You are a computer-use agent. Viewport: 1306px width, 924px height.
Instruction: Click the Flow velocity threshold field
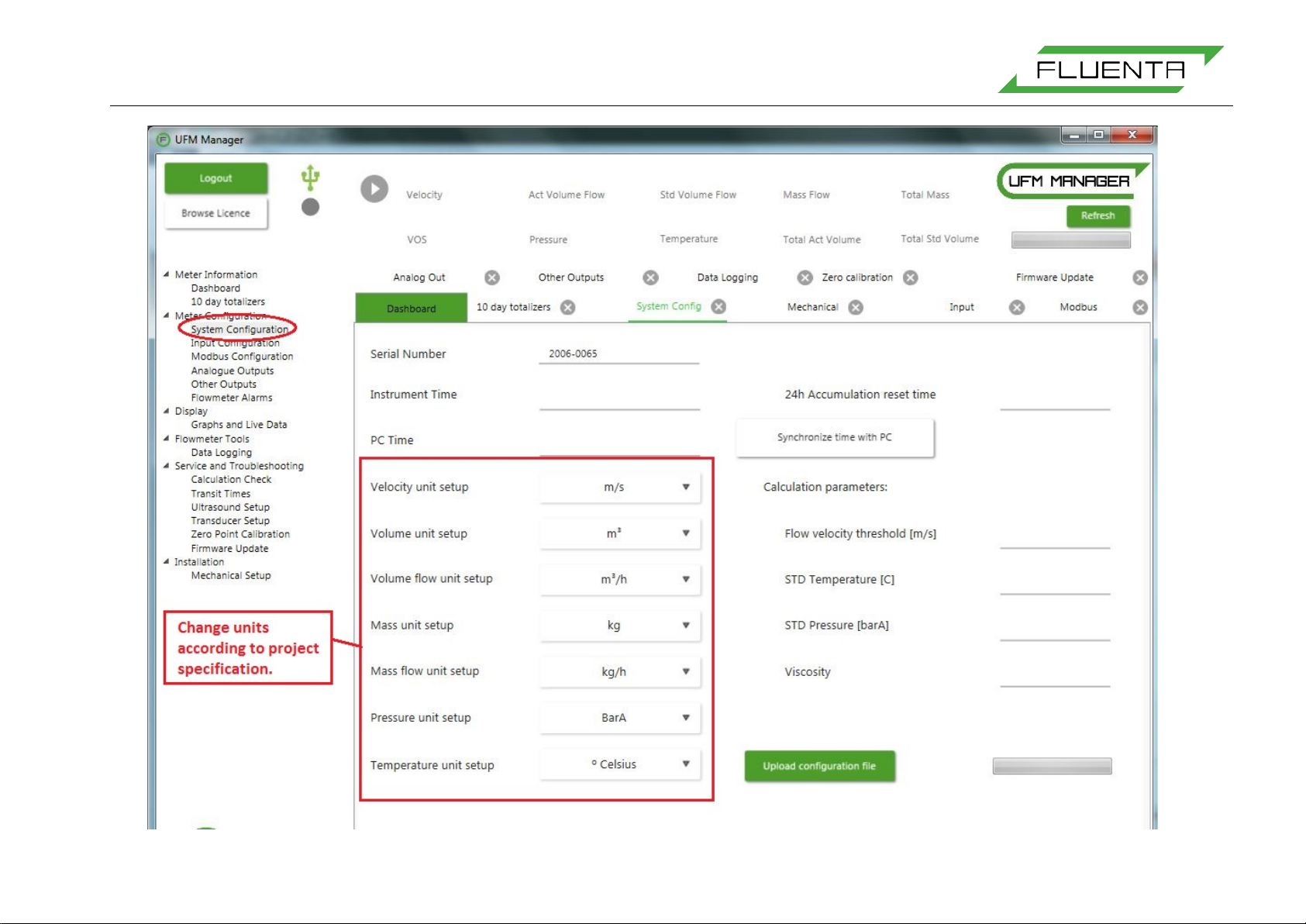pos(1055,538)
